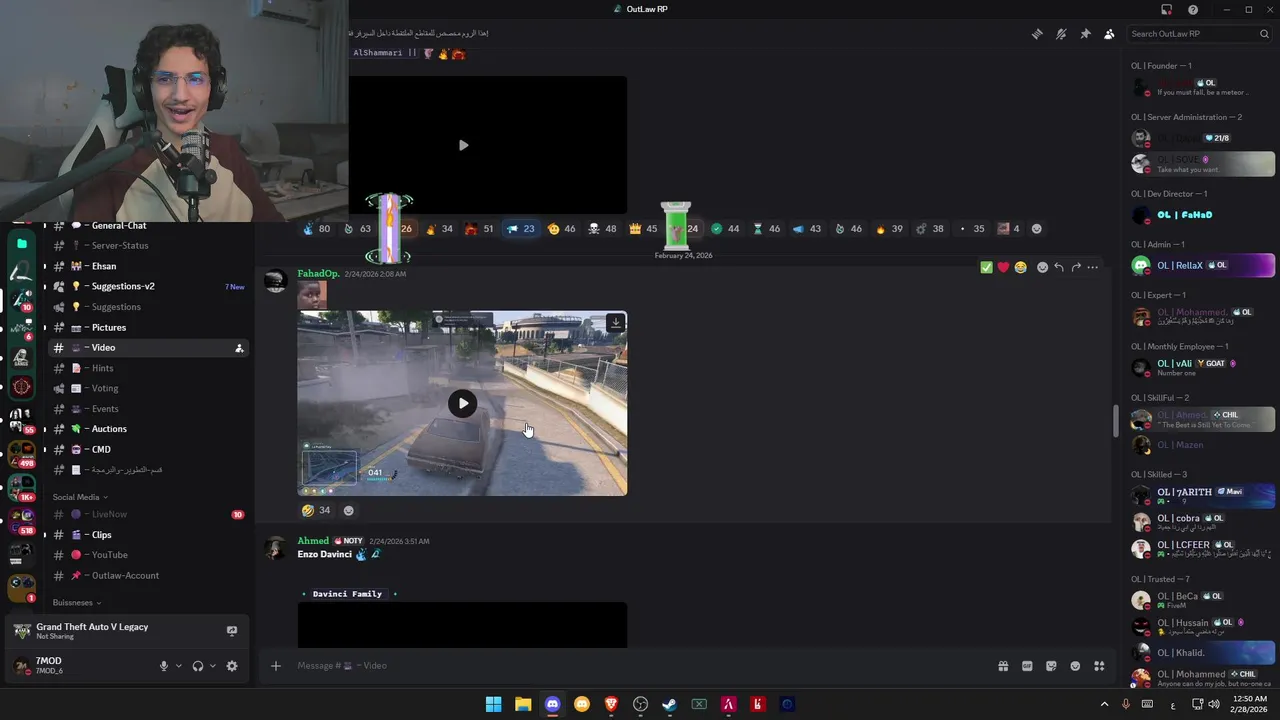Viewport: 1280px width, 720px height.
Task: Open More options on FahadOp. message
Action: [x=1092, y=267]
